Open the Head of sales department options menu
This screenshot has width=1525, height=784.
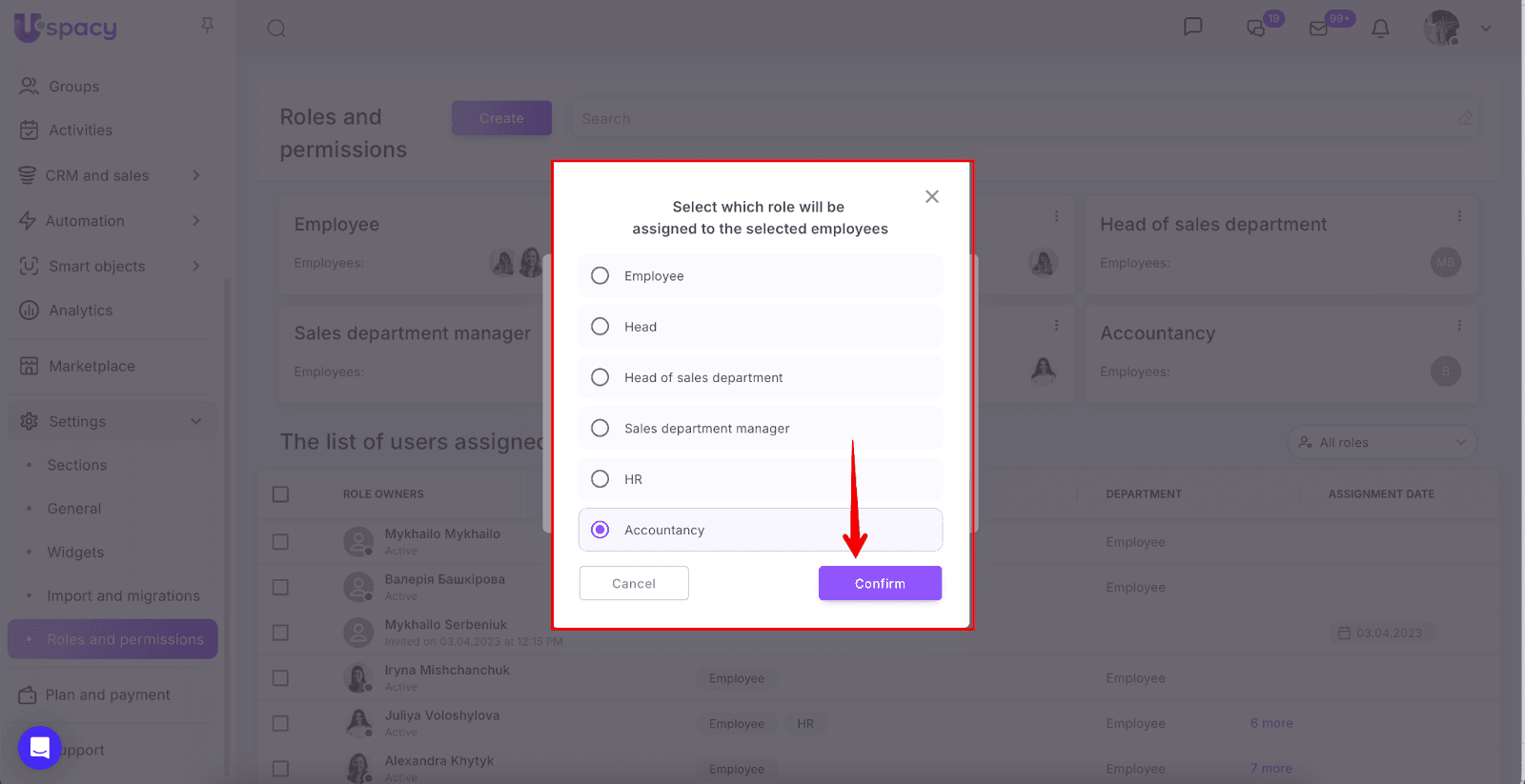click(x=1458, y=216)
